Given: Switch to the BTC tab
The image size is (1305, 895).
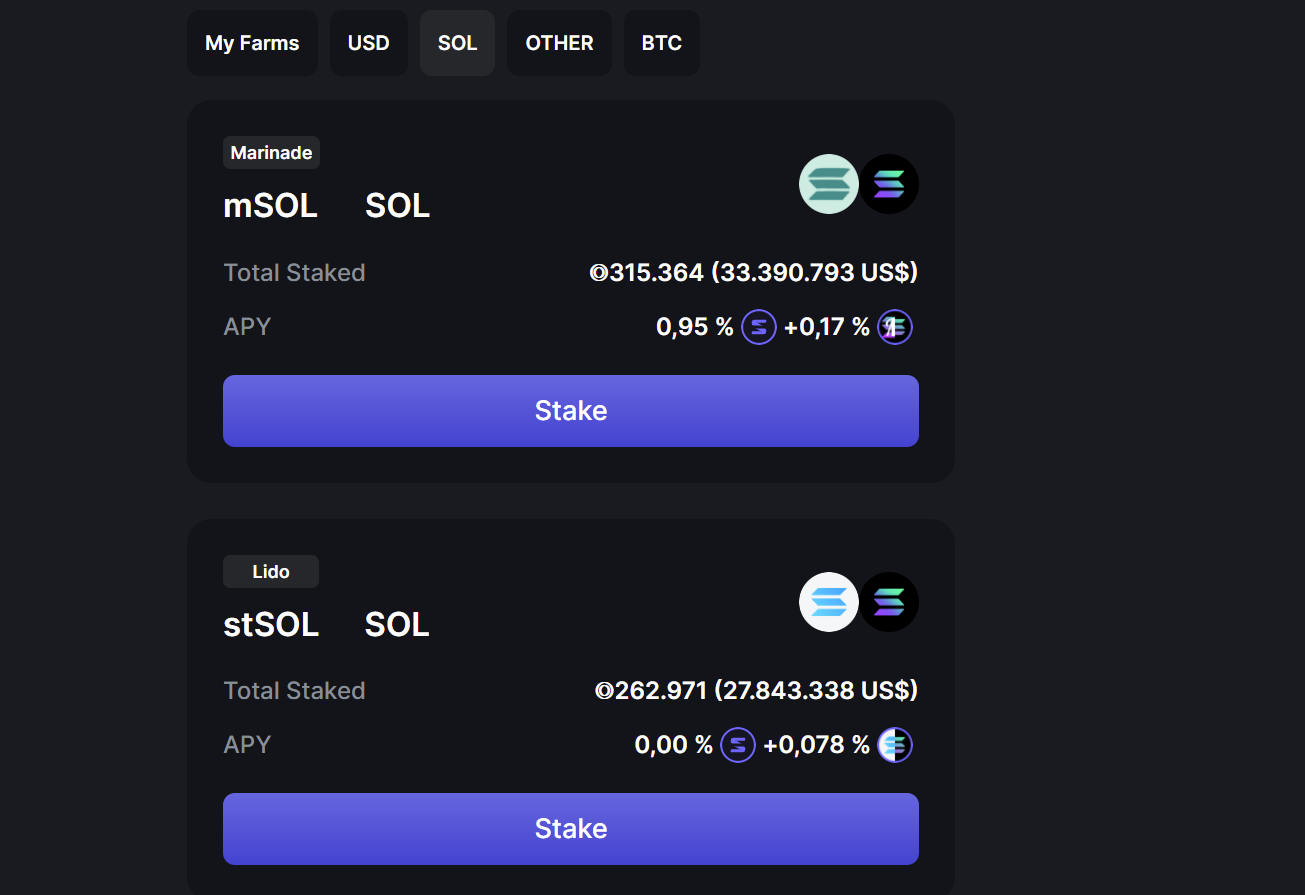Looking at the screenshot, I should point(662,43).
